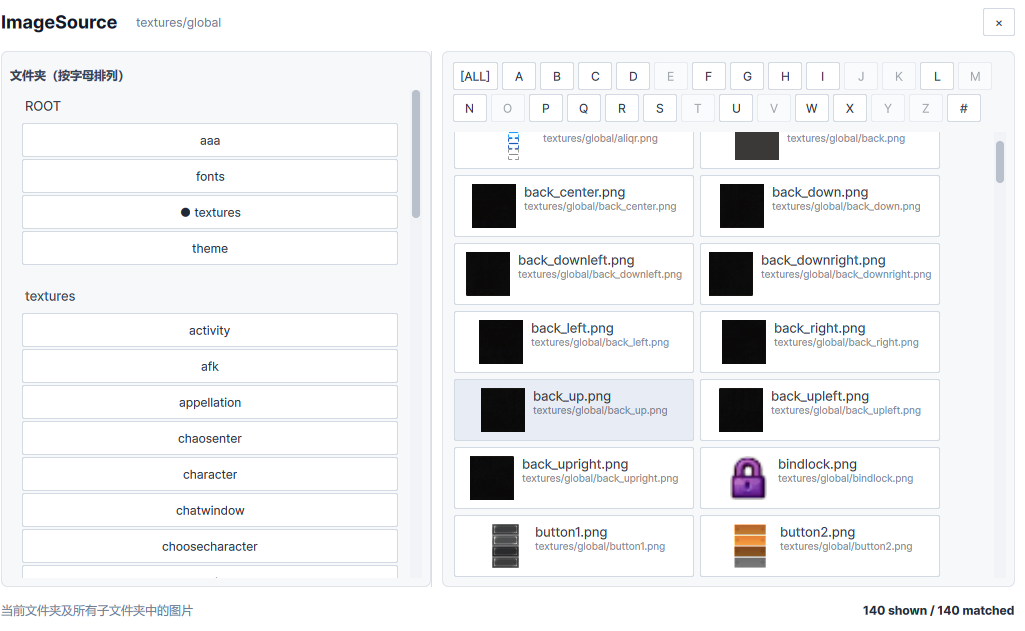Click the bindlock.png file name
This screenshot has width=1025, height=631.
817,464
